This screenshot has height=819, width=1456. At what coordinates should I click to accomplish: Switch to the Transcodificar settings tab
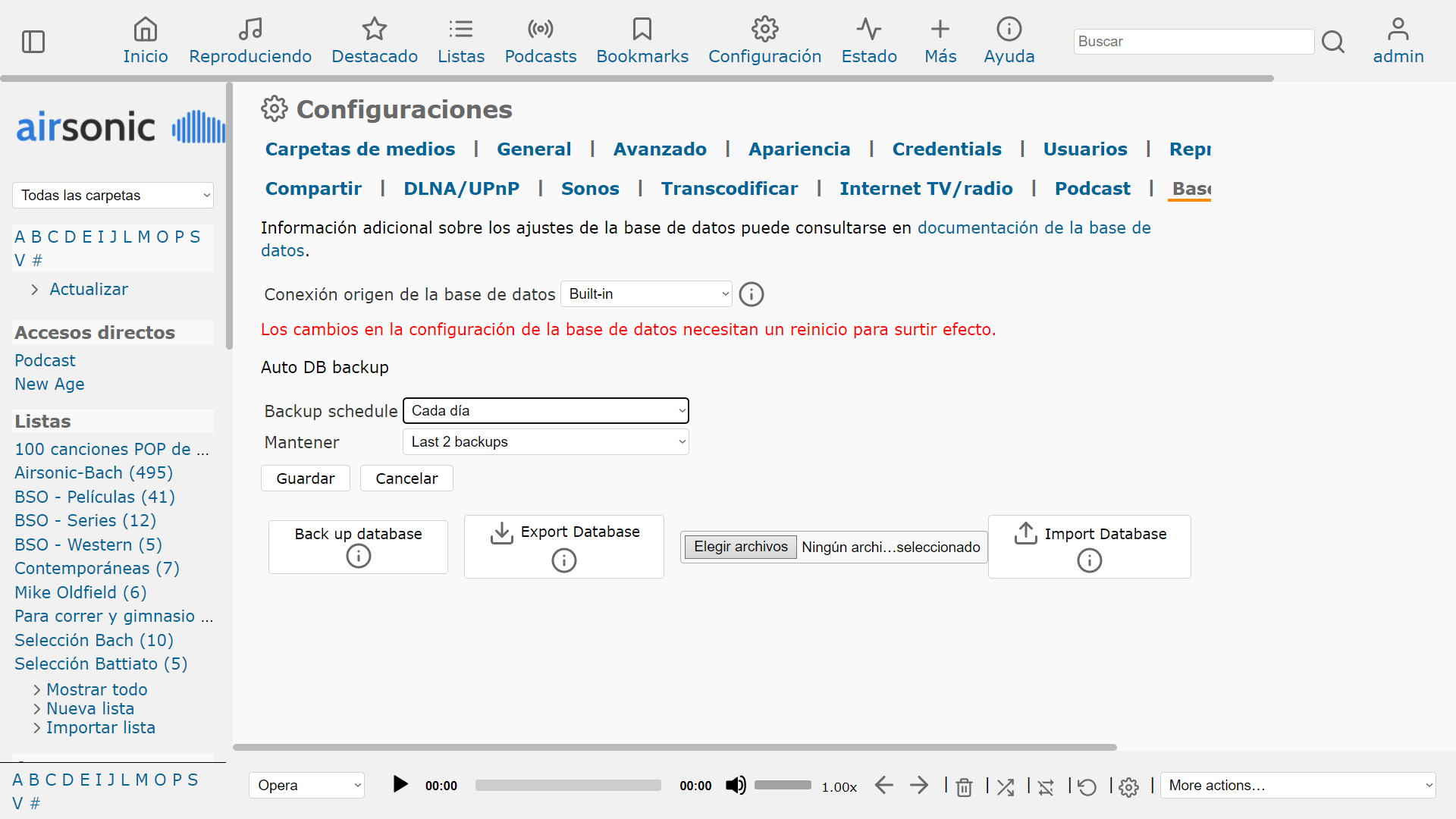(x=729, y=188)
